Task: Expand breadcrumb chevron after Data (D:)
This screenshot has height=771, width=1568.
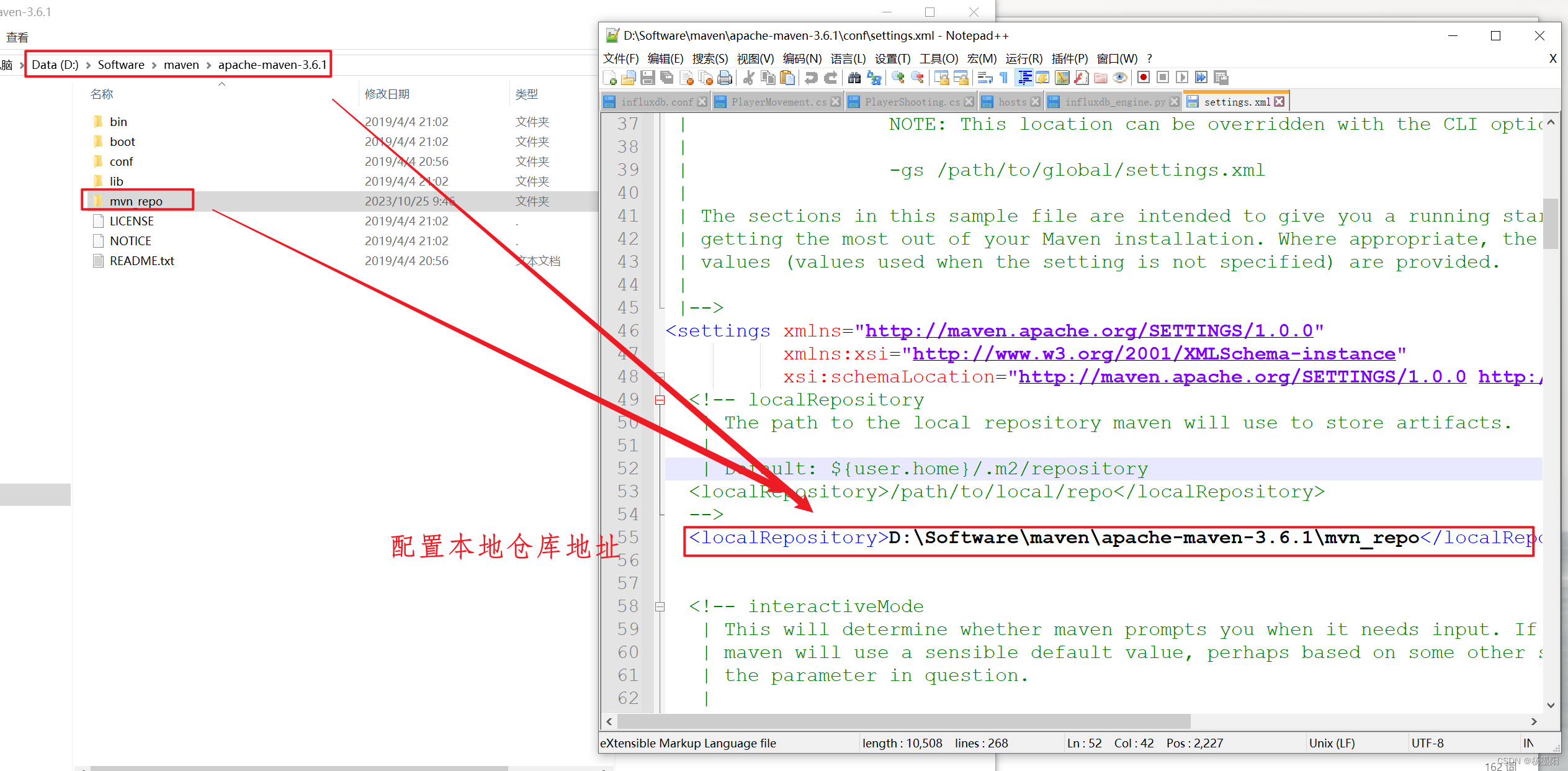Action: [88, 65]
